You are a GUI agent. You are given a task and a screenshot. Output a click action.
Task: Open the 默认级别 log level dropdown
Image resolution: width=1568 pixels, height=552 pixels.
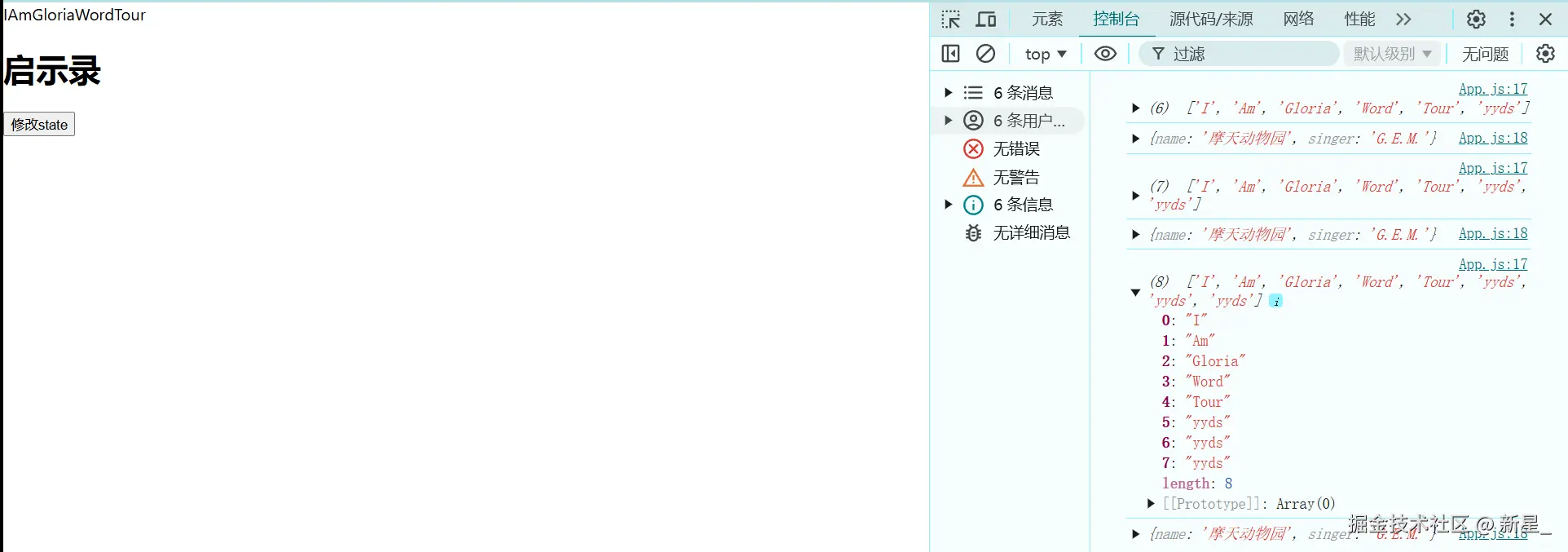1392,54
